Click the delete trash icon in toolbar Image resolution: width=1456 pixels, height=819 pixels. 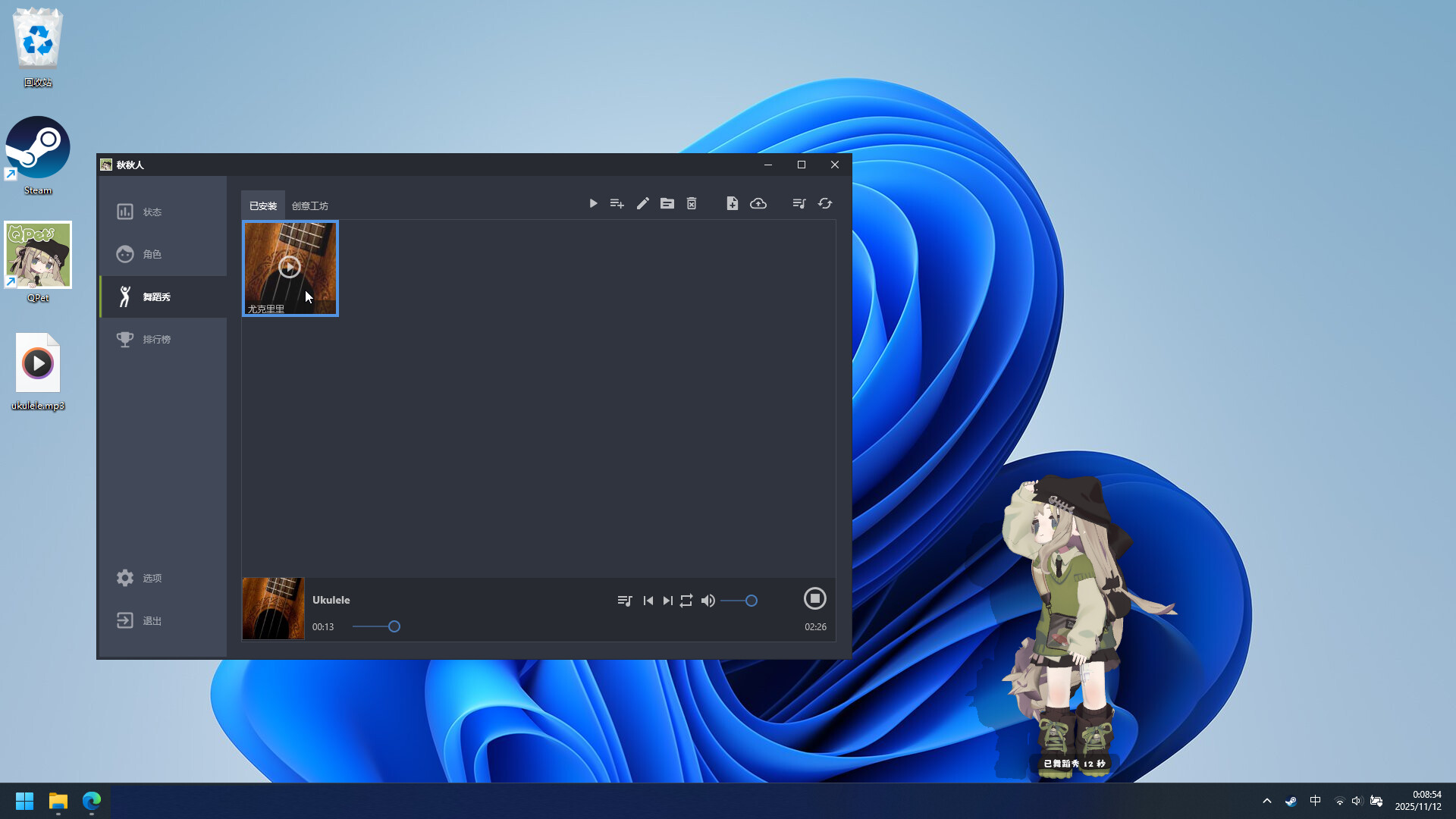coord(692,203)
